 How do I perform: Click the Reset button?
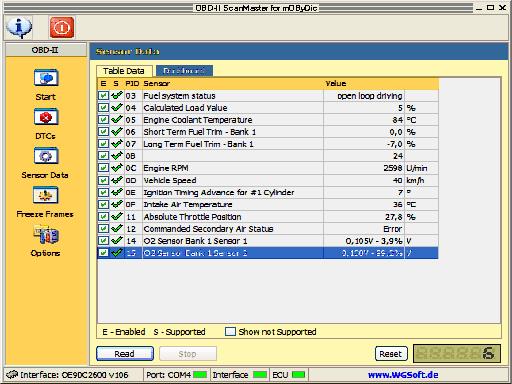coord(391,354)
